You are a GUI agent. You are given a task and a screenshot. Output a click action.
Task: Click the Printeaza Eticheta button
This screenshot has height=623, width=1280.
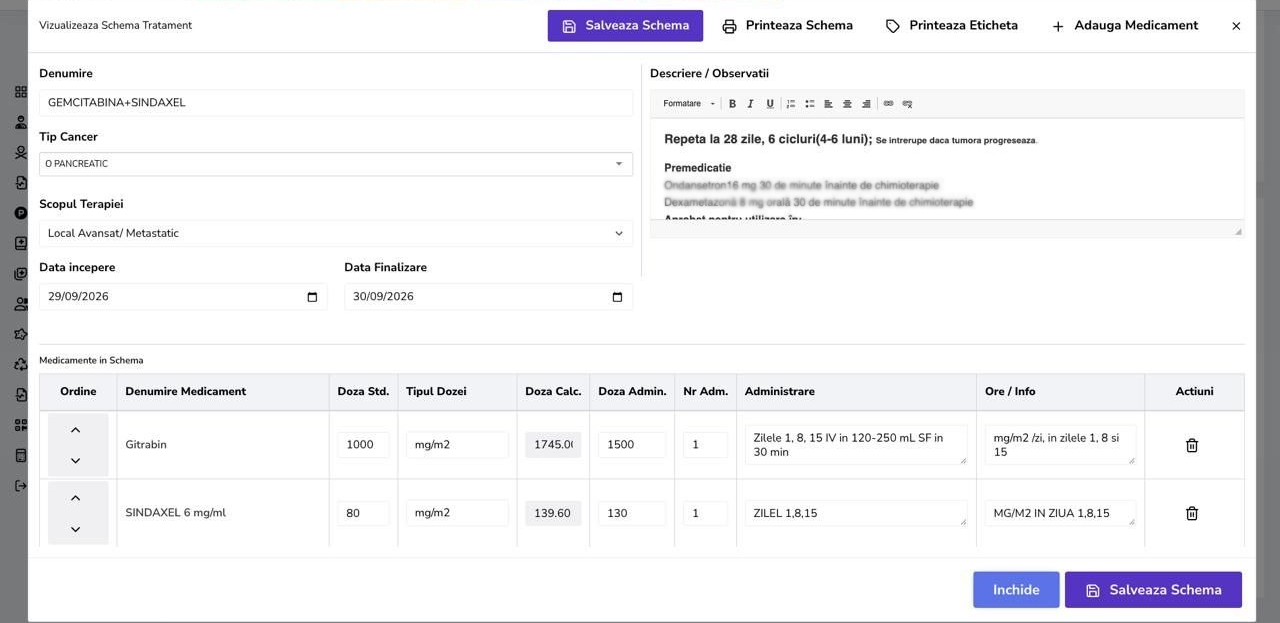(952, 26)
